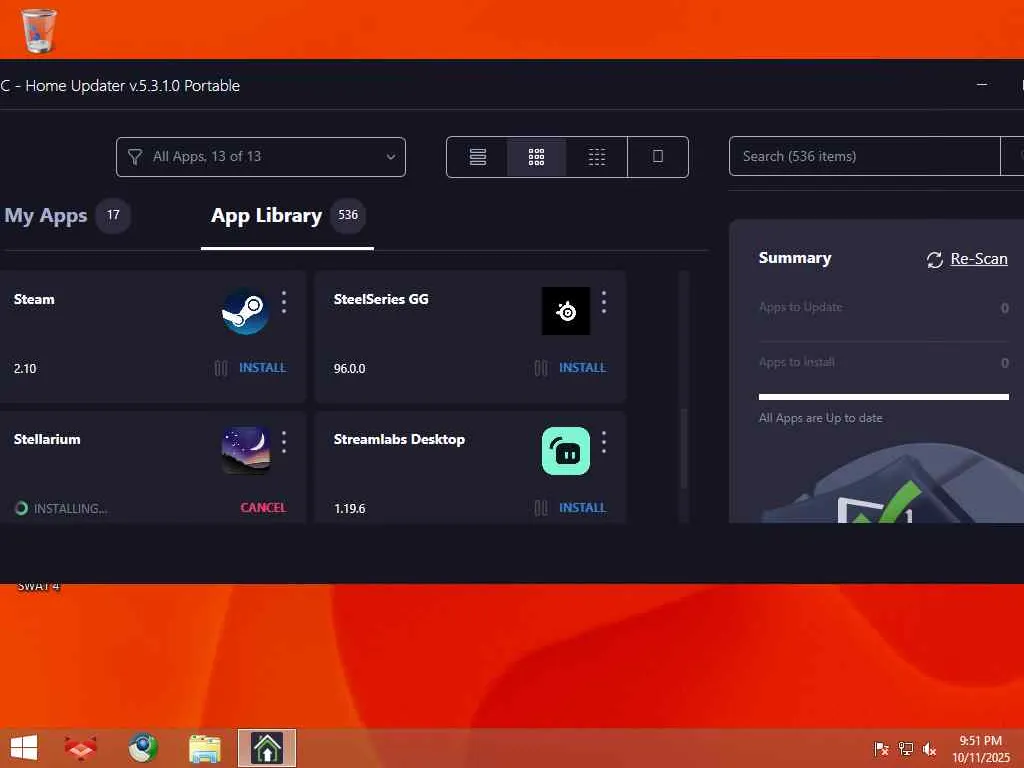Click the filter funnel icon

[135, 157]
